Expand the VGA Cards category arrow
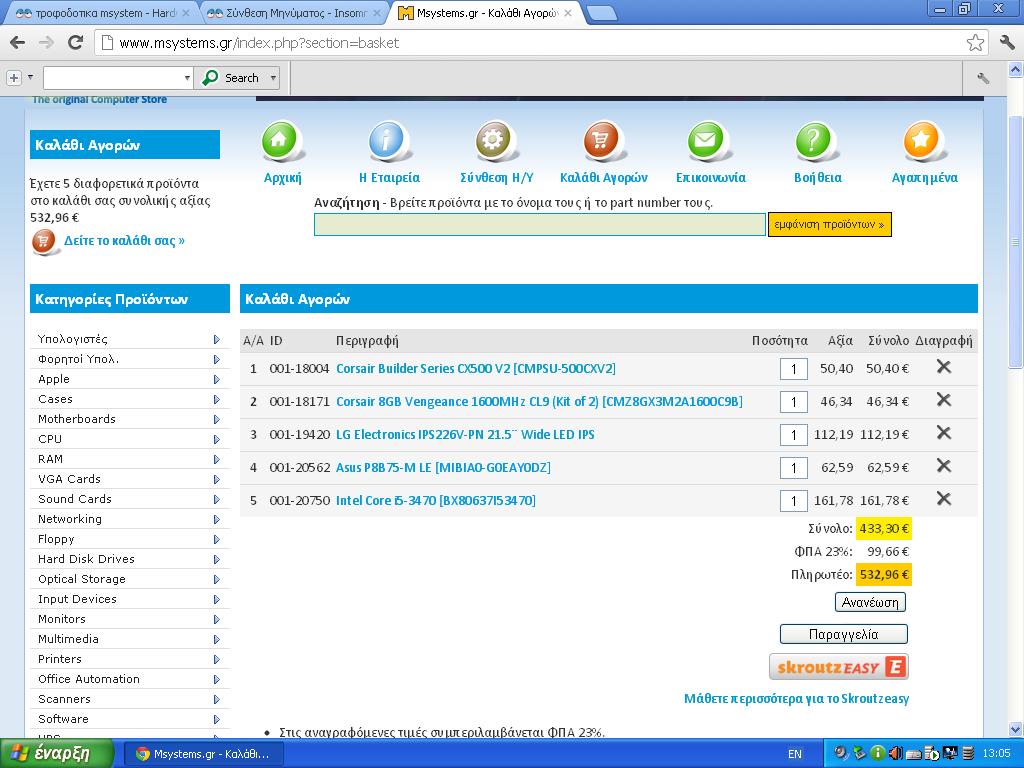 [x=217, y=479]
